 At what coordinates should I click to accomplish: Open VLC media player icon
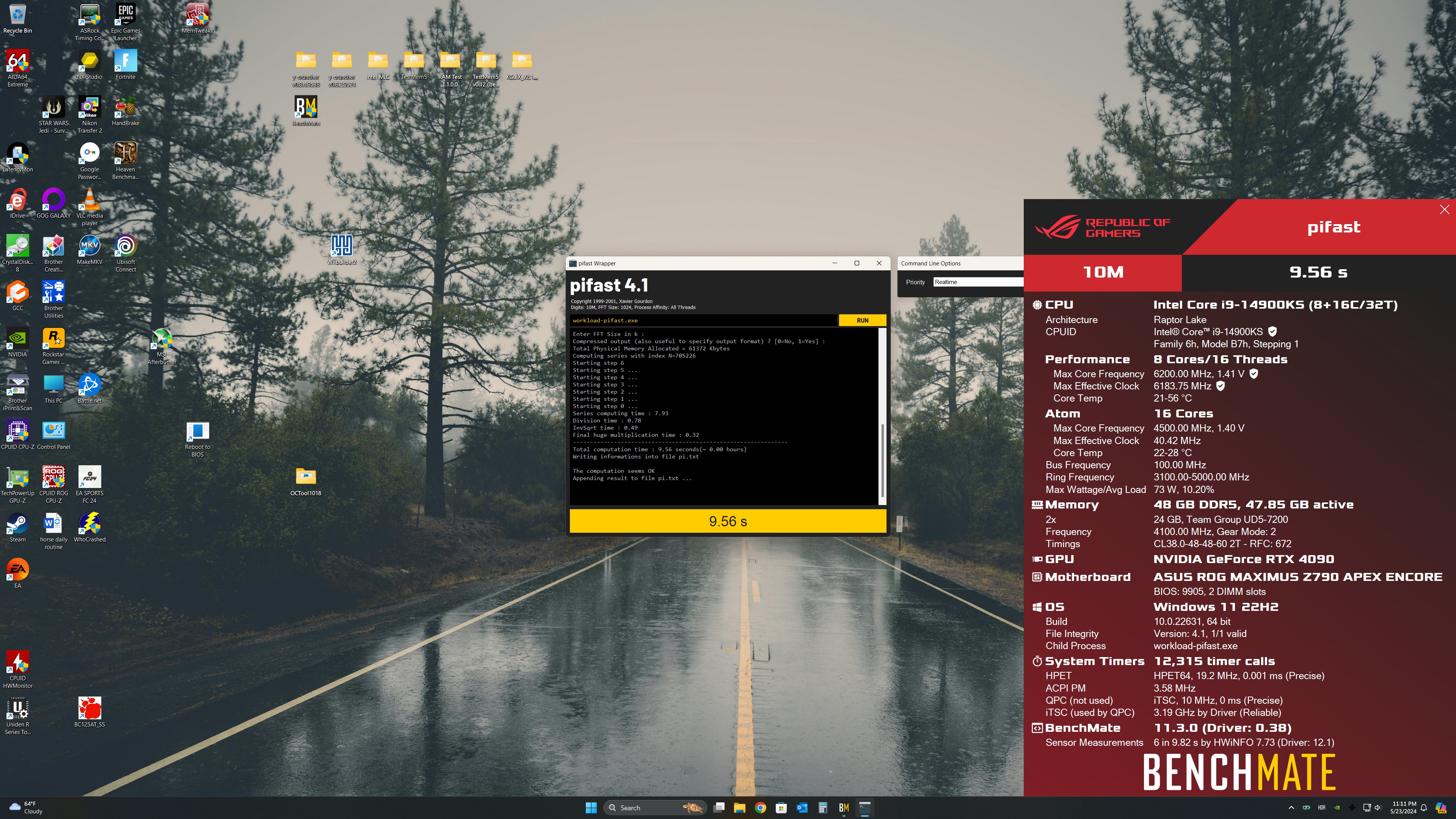click(89, 207)
